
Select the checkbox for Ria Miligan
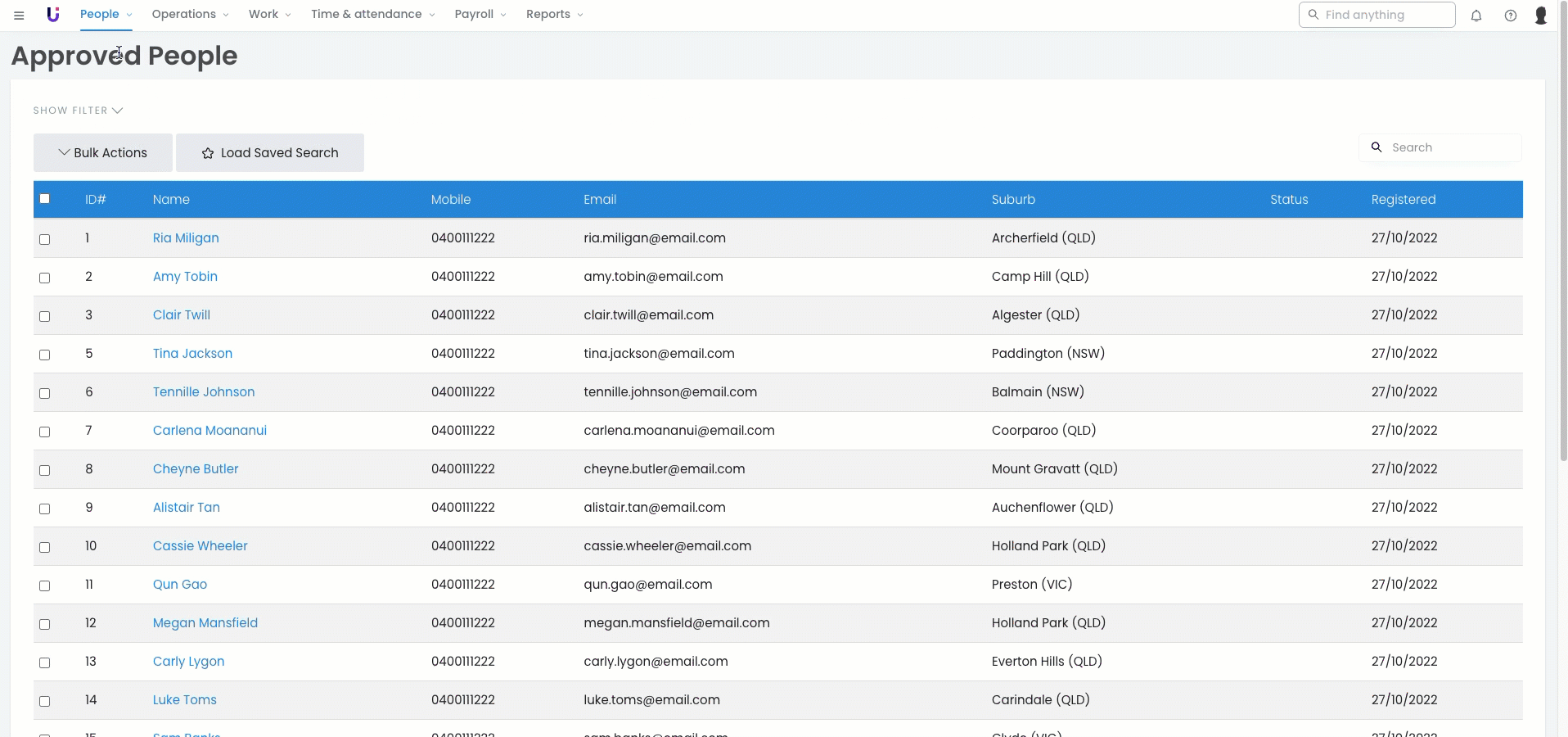pos(45,239)
